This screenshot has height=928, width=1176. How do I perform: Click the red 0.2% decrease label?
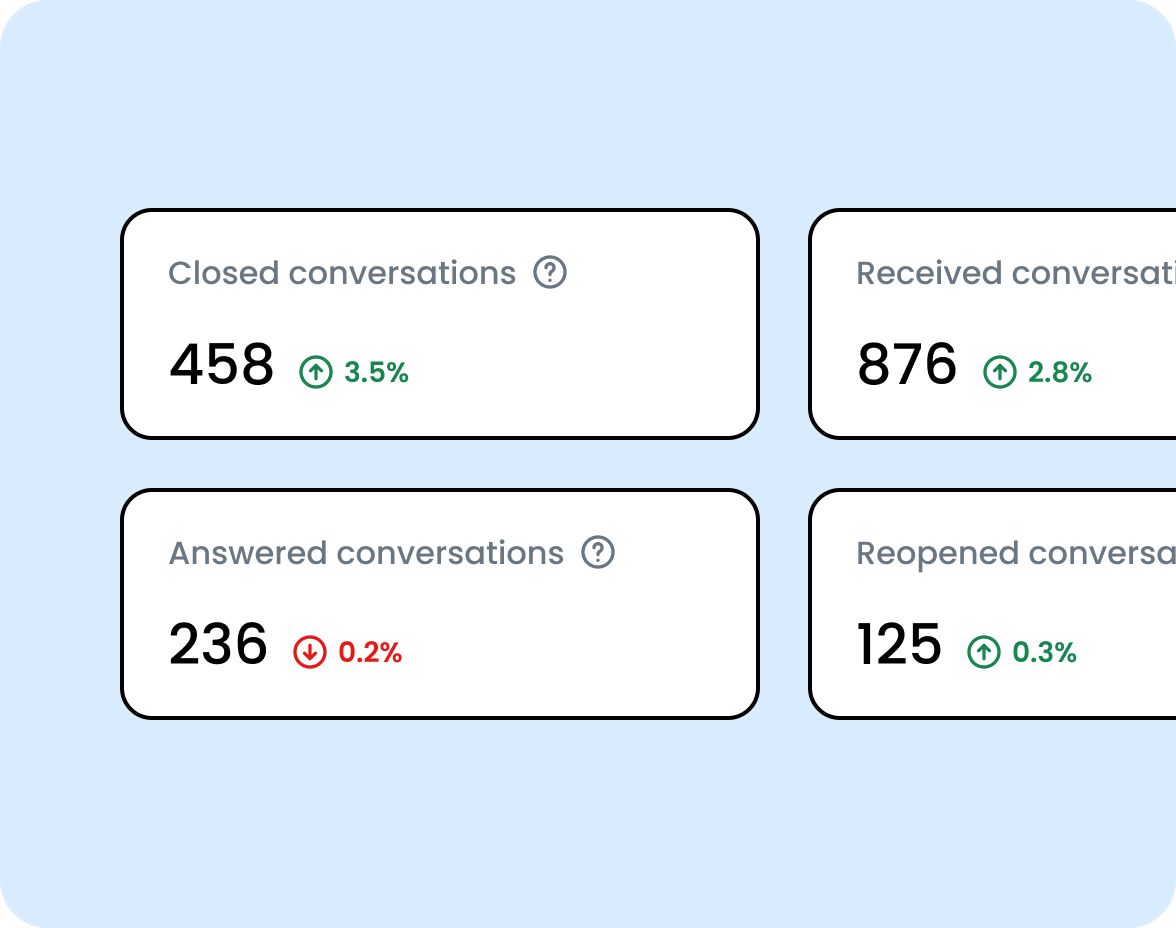[370, 652]
